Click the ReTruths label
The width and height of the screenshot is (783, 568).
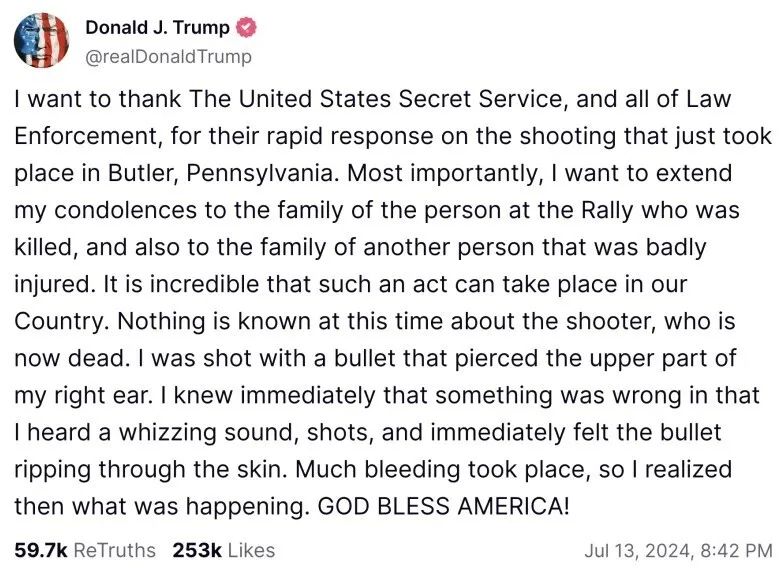click(x=114, y=550)
